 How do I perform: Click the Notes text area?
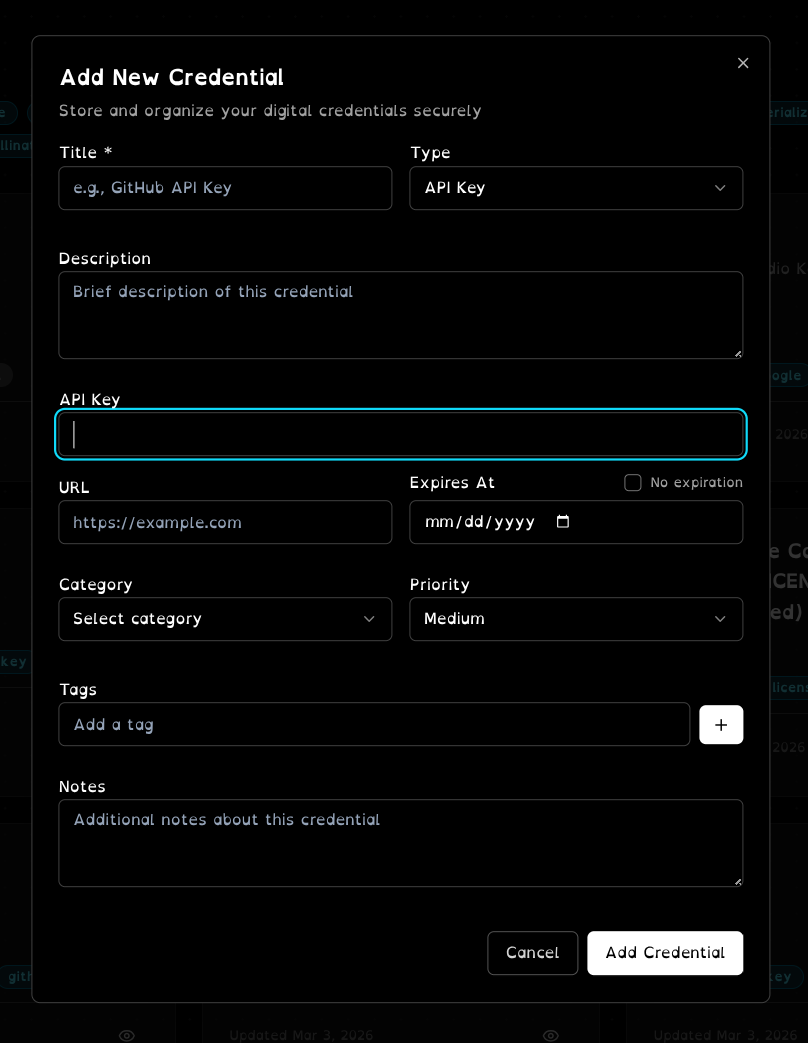pyautogui.click(x=400, y=843)
